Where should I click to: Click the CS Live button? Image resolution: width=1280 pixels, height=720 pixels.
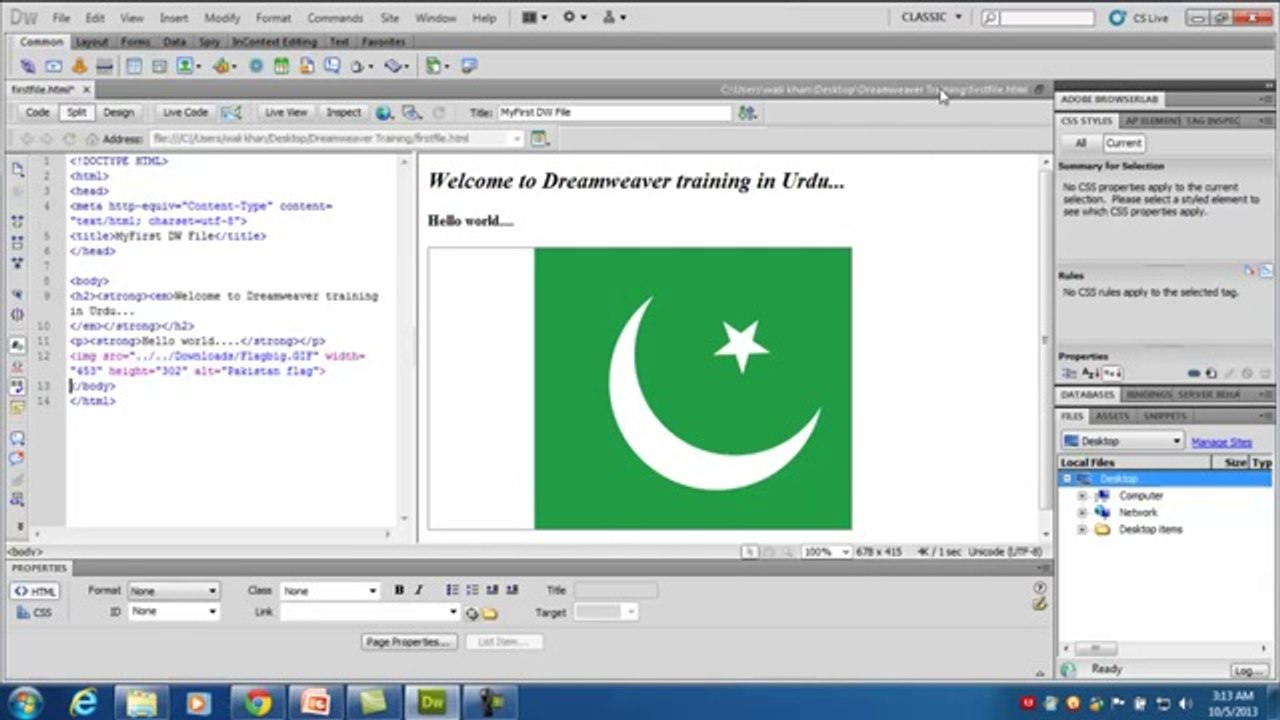tap(1137, 18)
